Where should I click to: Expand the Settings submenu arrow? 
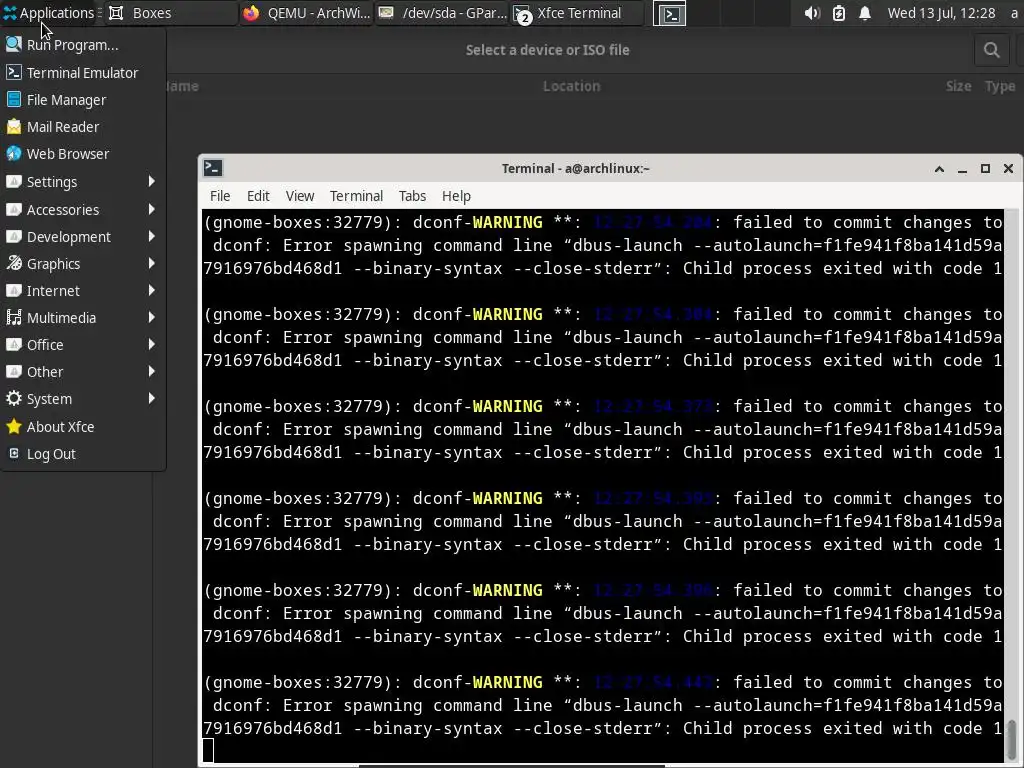click(x=152, y=182)
